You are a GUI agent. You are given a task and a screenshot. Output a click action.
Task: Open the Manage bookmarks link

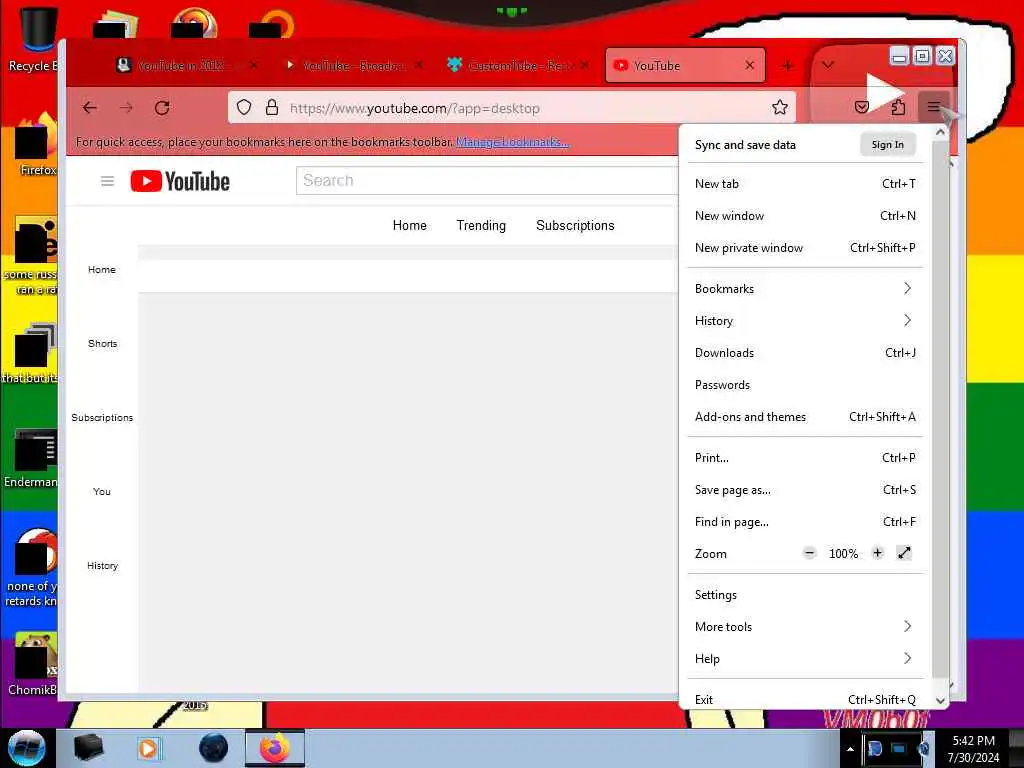tap(512, 142)
